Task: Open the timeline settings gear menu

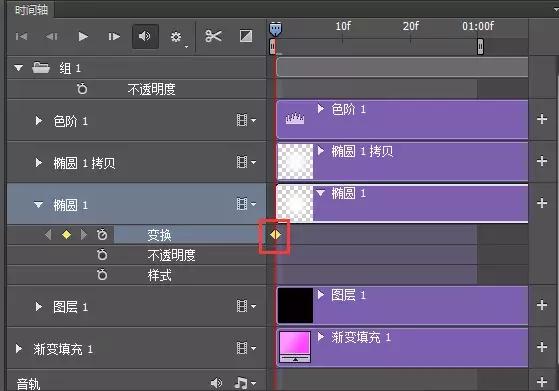Action: [x=176, y=37]
